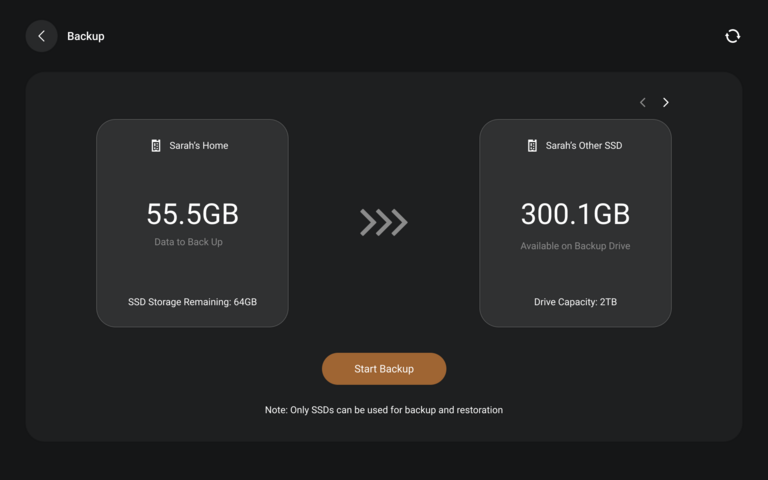The width and height of the screenshot is (768, 480).
Task: Show next backup drive with right chevron
Action: (665, 102)
